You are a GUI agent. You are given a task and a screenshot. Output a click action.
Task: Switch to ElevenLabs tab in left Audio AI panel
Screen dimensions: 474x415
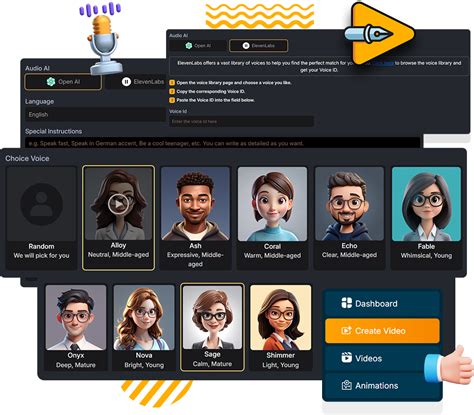(x=135, y=82)
